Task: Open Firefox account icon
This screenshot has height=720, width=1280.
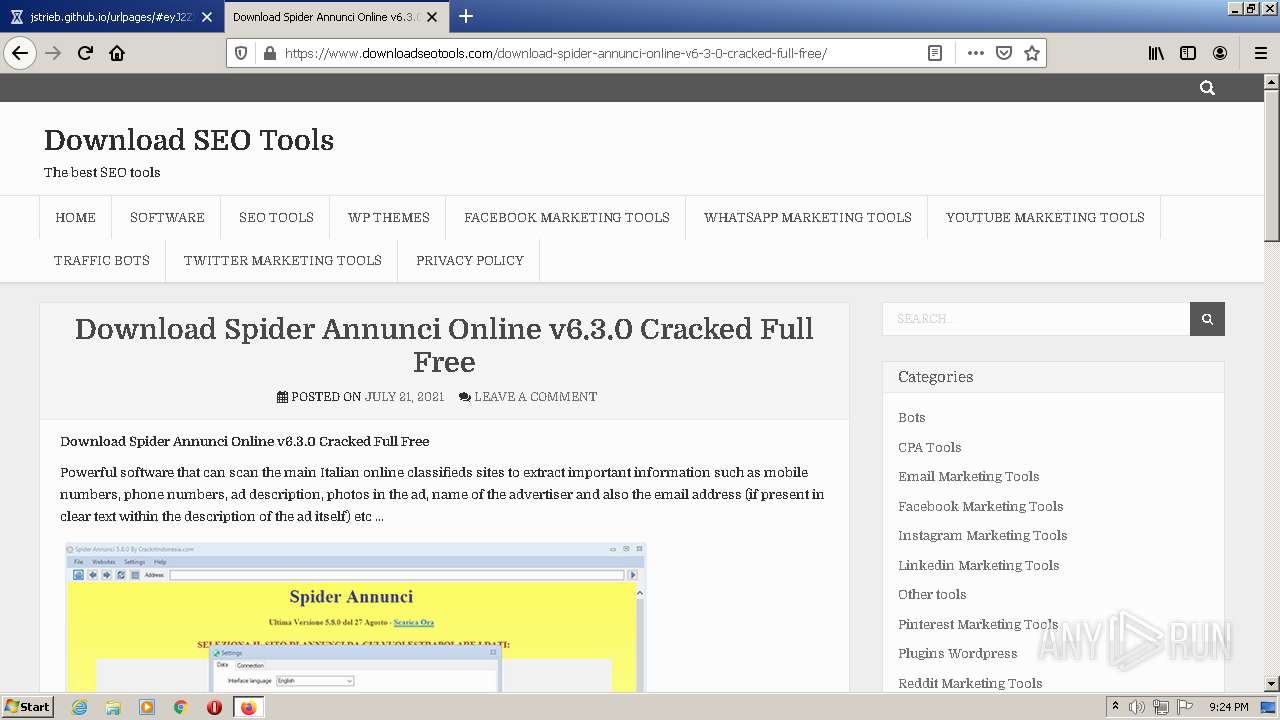Action: [1220, 53]
